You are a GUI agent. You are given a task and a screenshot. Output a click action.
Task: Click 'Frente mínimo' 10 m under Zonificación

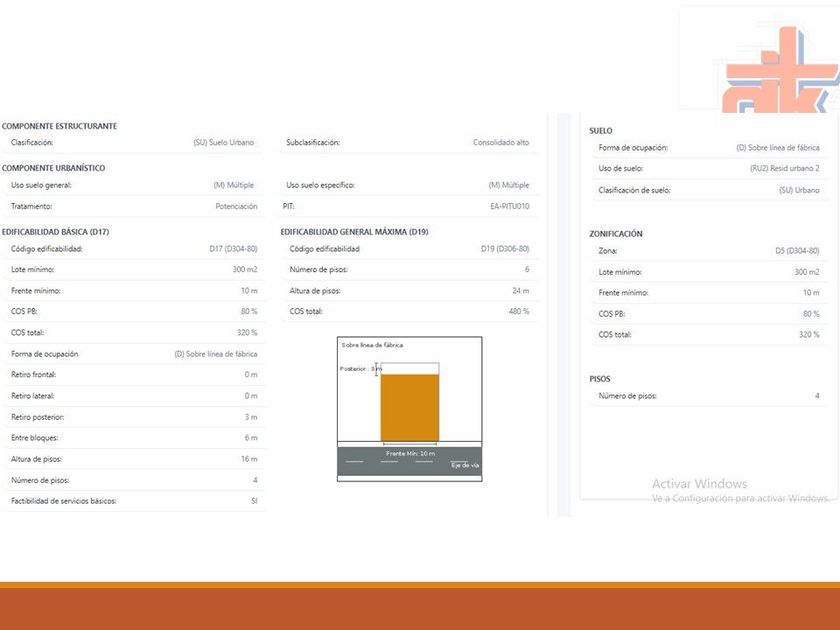[x=811, y=292]
